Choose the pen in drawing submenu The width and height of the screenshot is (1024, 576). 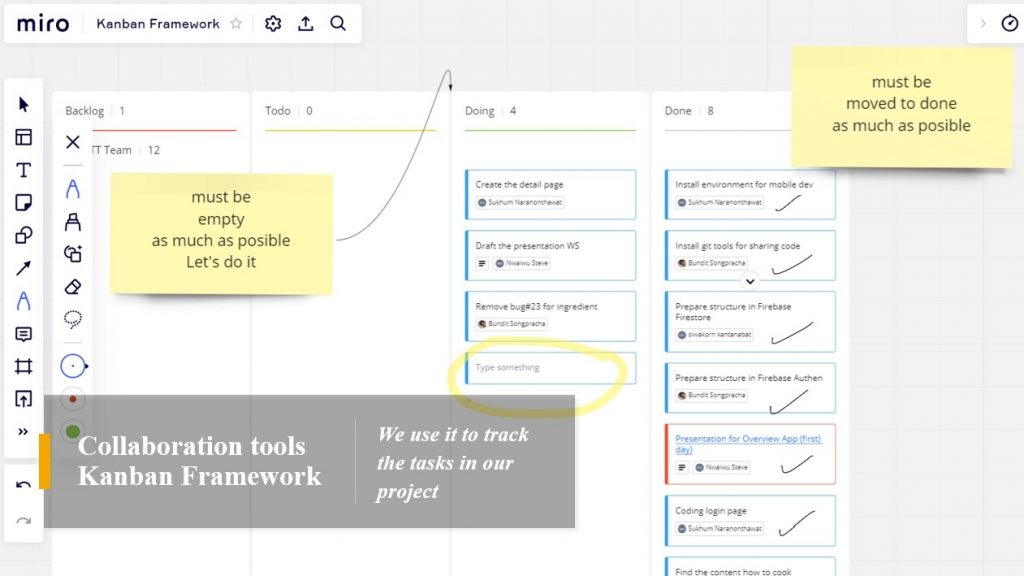coord(72,189)
